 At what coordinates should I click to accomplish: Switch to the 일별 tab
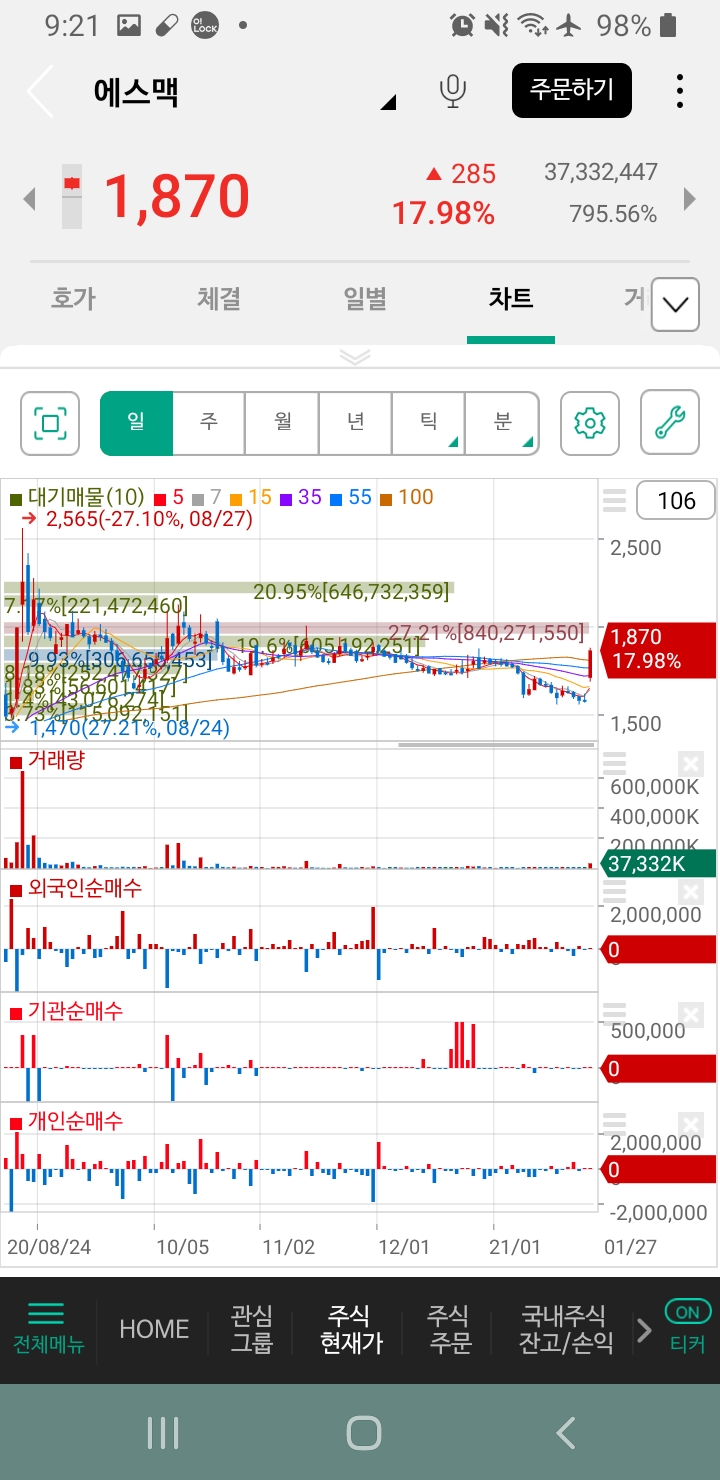point(365,298)
